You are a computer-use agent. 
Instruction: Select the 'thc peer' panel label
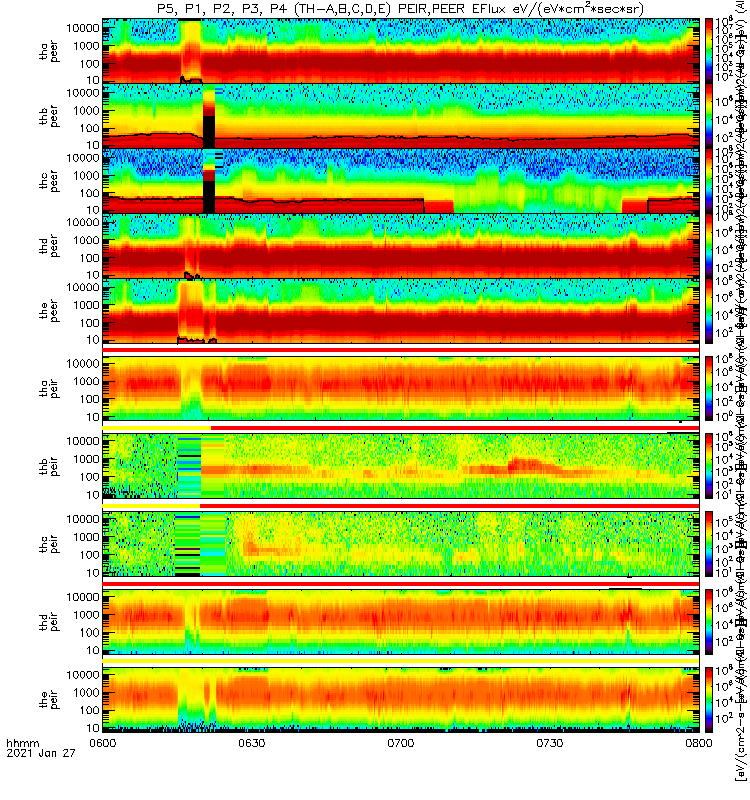pyautogui.click(x=48, y=181)
